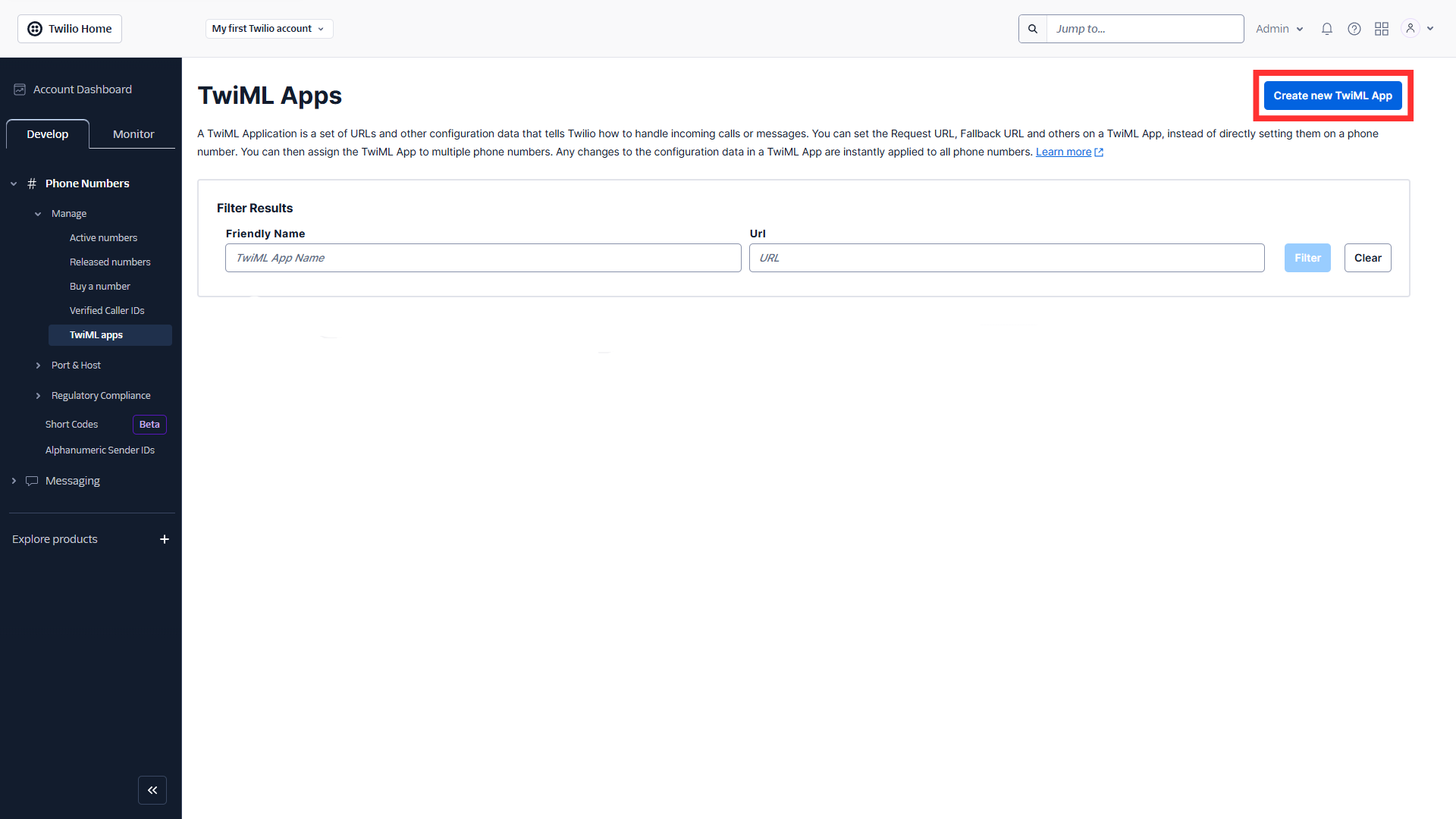Screen dimensions: 1456x819
Task: Open the Learn more link
Action: [1064, 152]
